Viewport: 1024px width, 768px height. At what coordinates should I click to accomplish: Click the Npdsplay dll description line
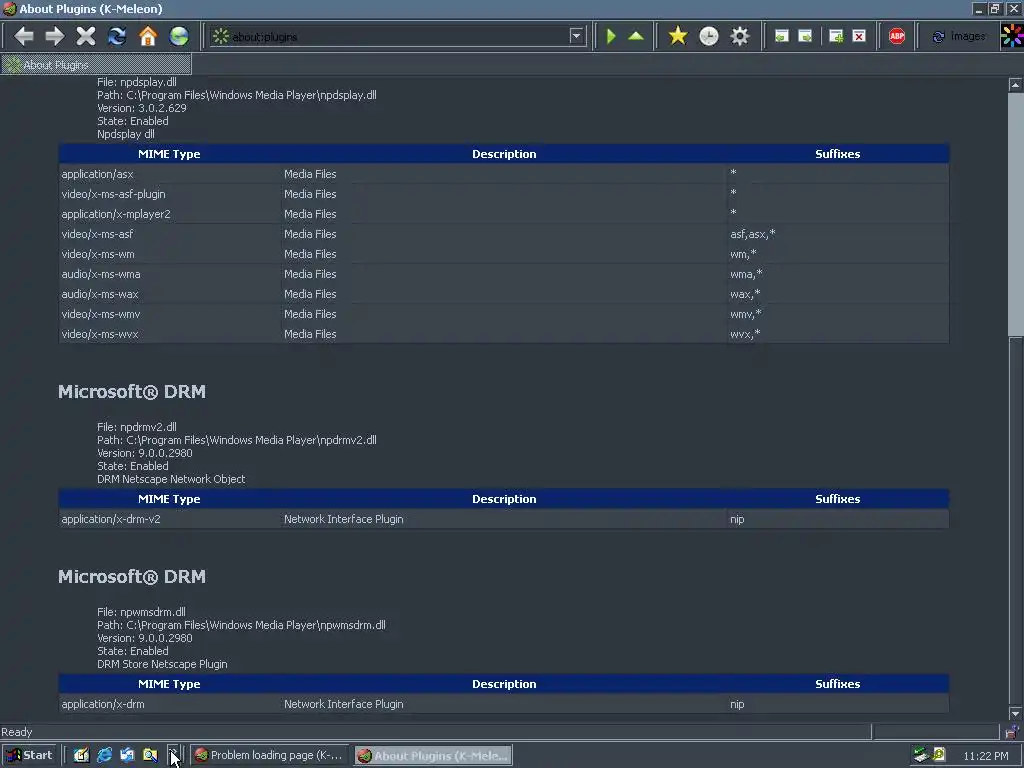tap(126, 135)
